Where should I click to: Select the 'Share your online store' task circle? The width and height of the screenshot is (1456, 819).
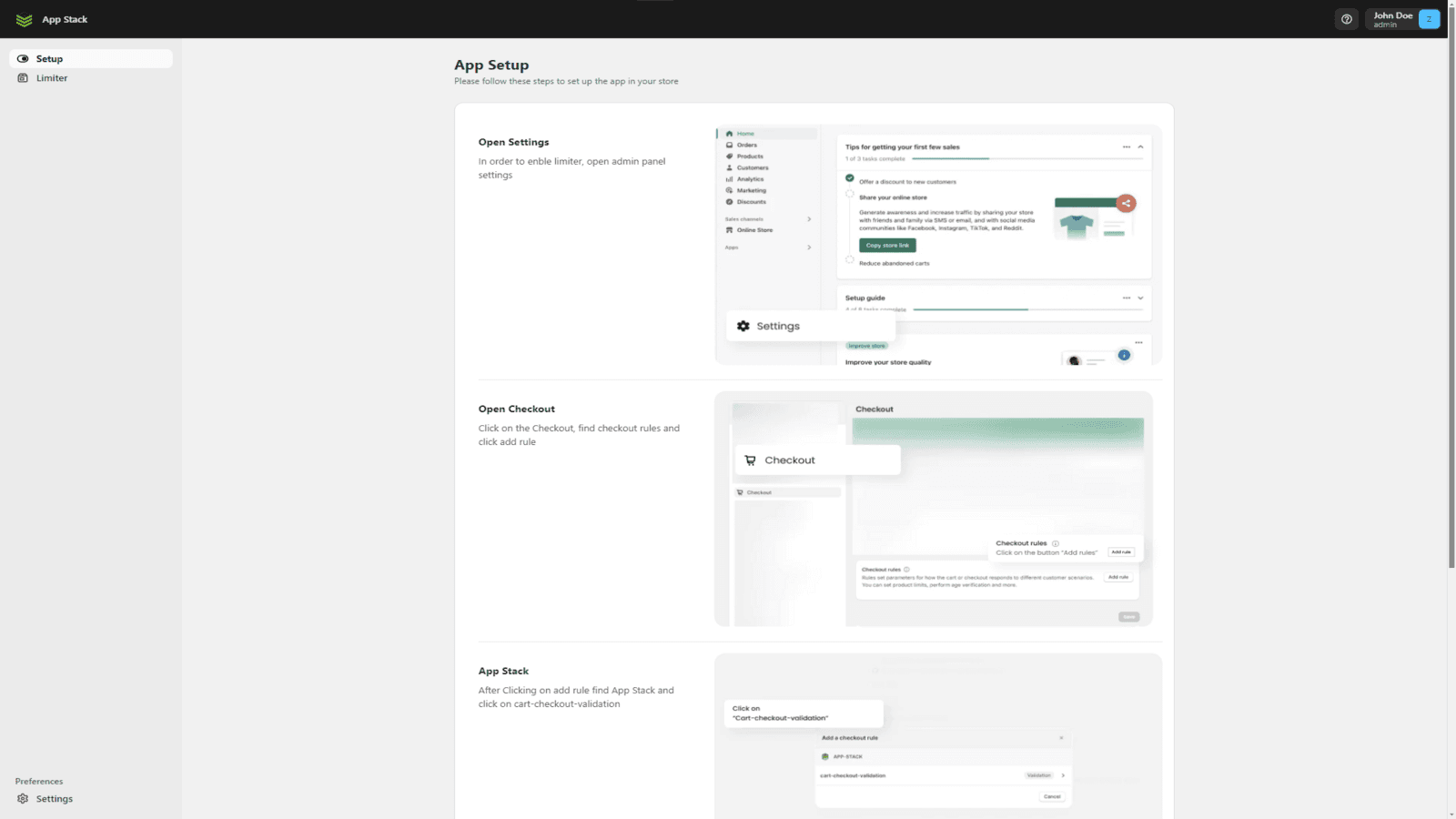850,195
